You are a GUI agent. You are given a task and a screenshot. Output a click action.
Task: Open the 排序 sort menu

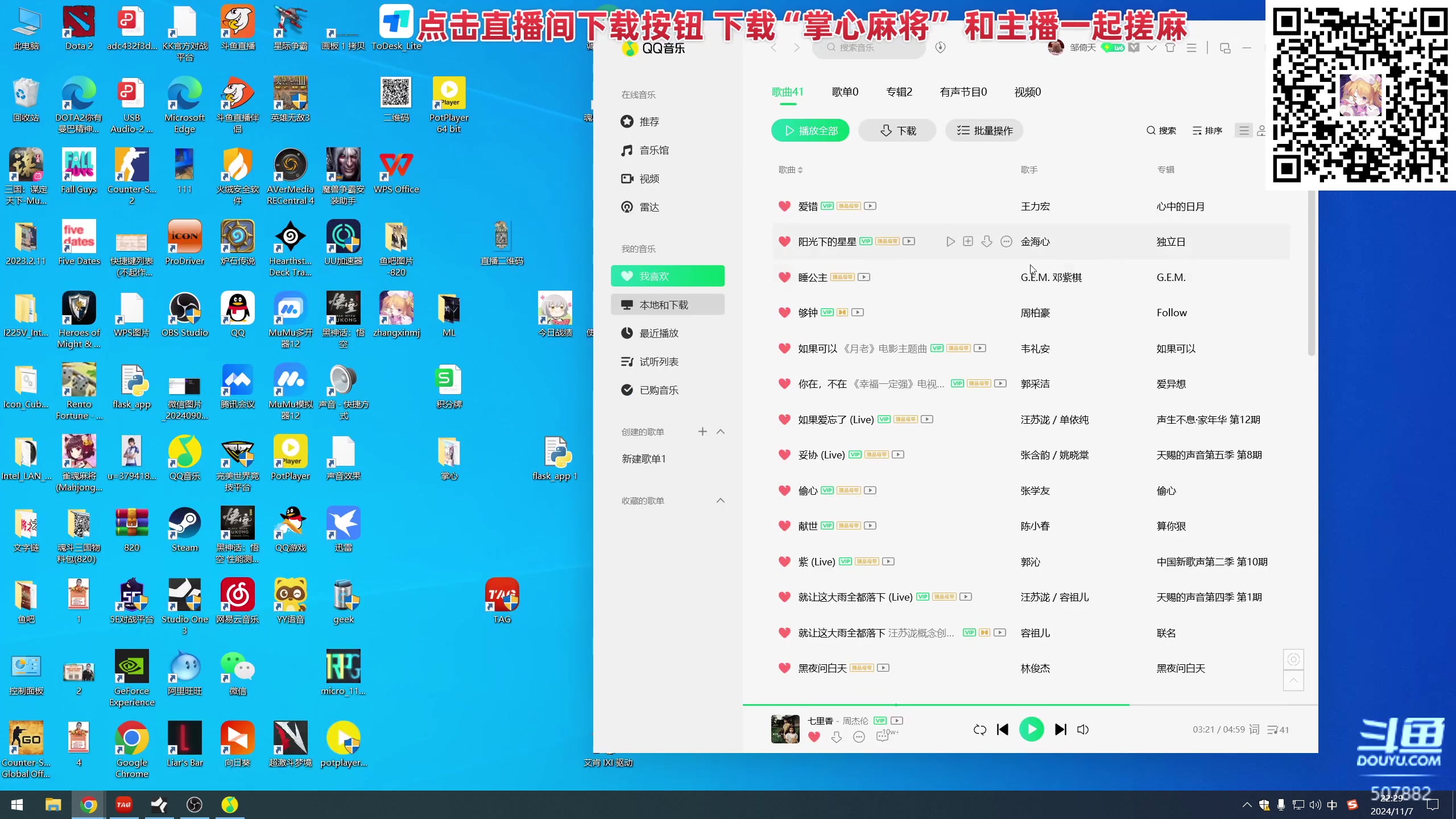pos(1207,130)
